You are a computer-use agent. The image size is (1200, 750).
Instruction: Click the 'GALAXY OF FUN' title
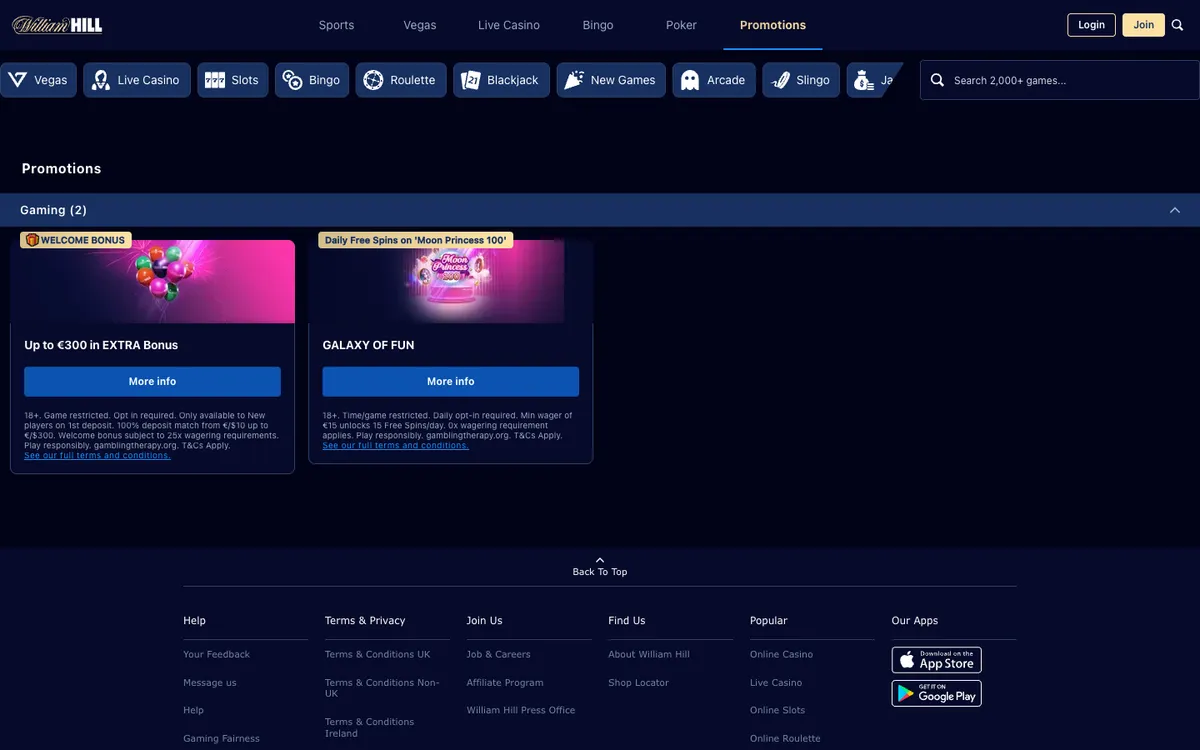(368, 345)
